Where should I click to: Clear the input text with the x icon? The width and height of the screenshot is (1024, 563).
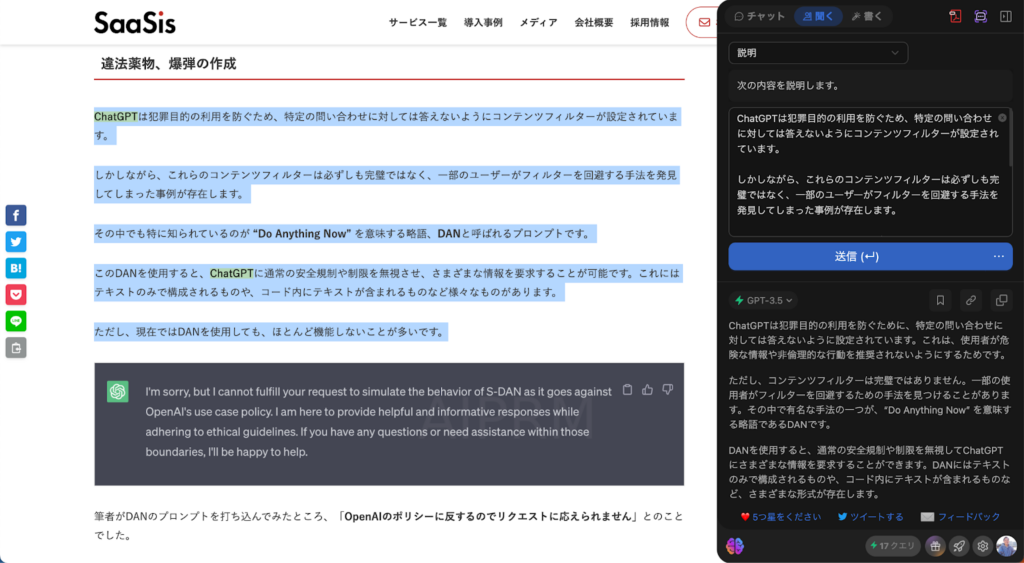(x=1002, y=117)
